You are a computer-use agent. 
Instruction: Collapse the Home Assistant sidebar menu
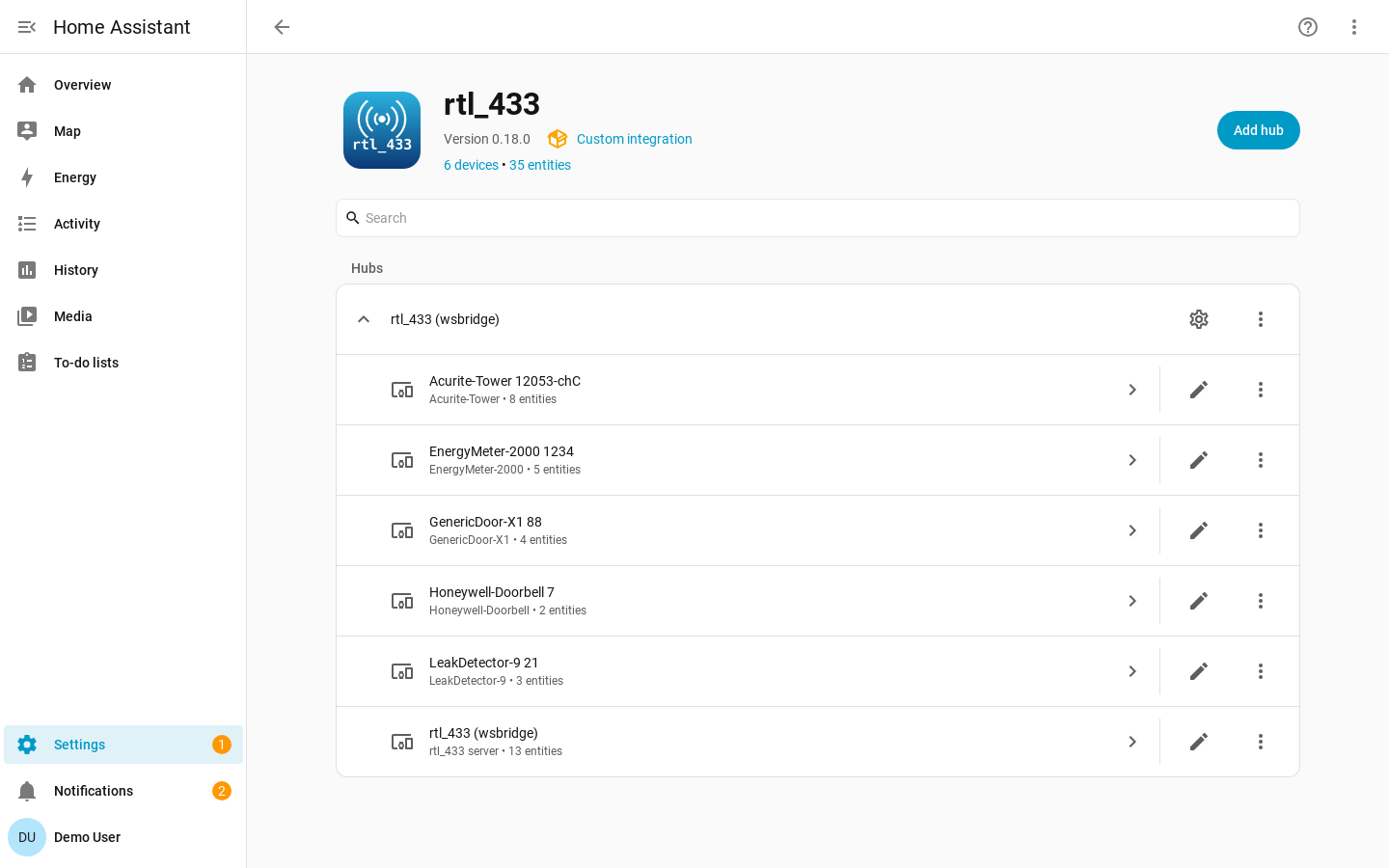point(27,27)
